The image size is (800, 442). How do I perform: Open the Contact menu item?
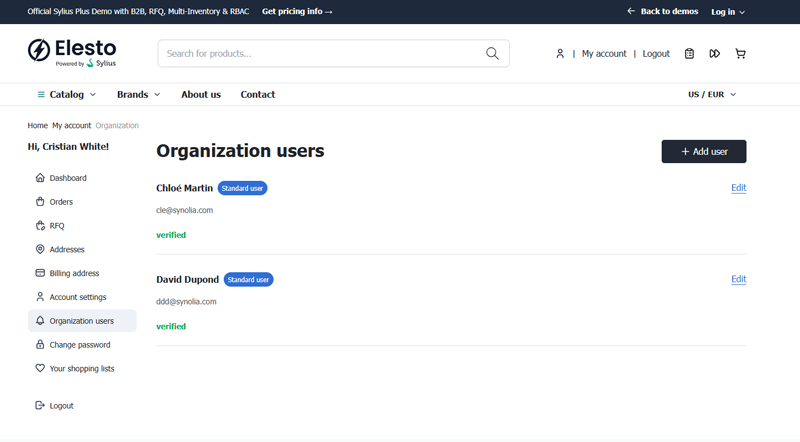coord(258,95)
